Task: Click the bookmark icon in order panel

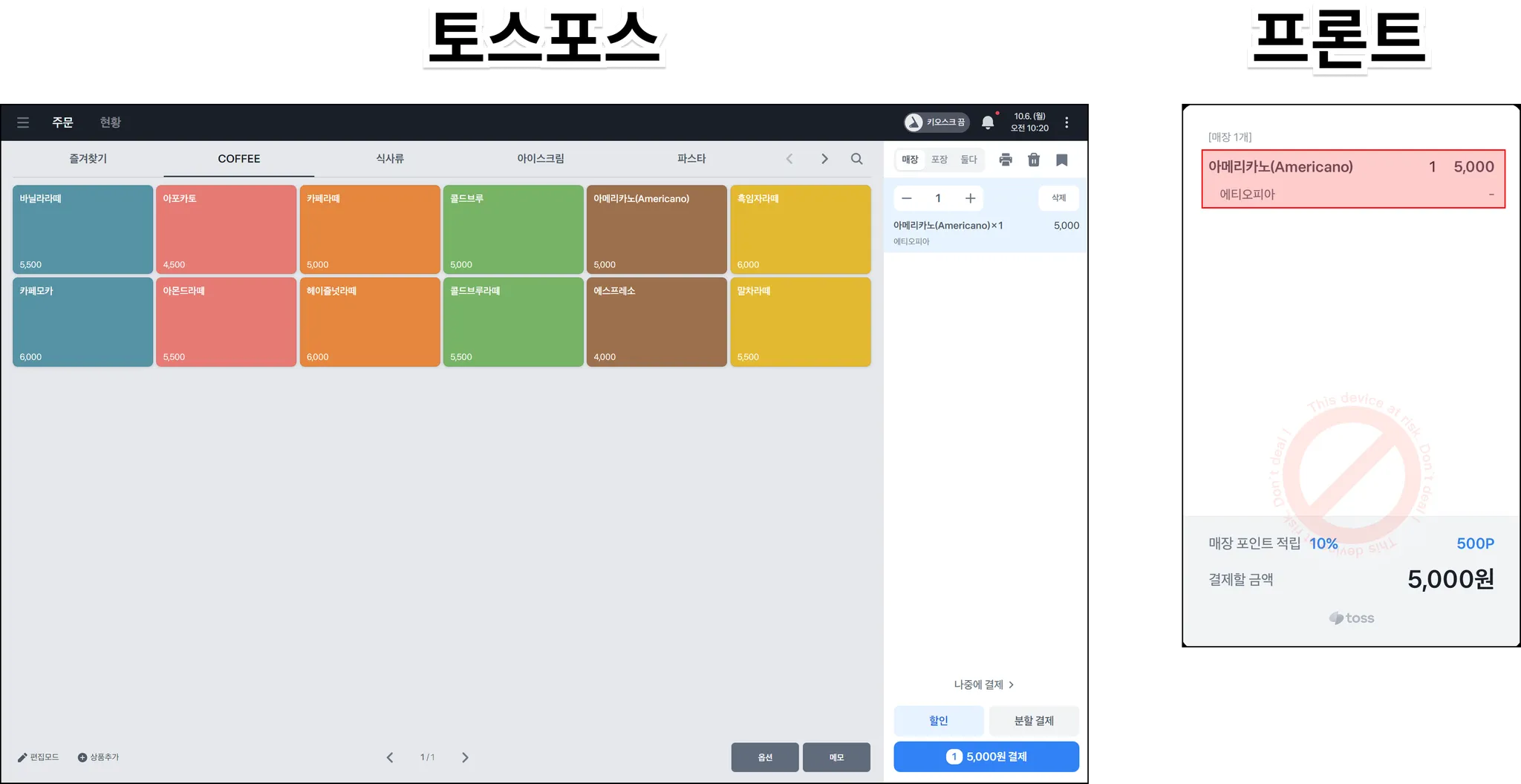Action: (1062, 160)
